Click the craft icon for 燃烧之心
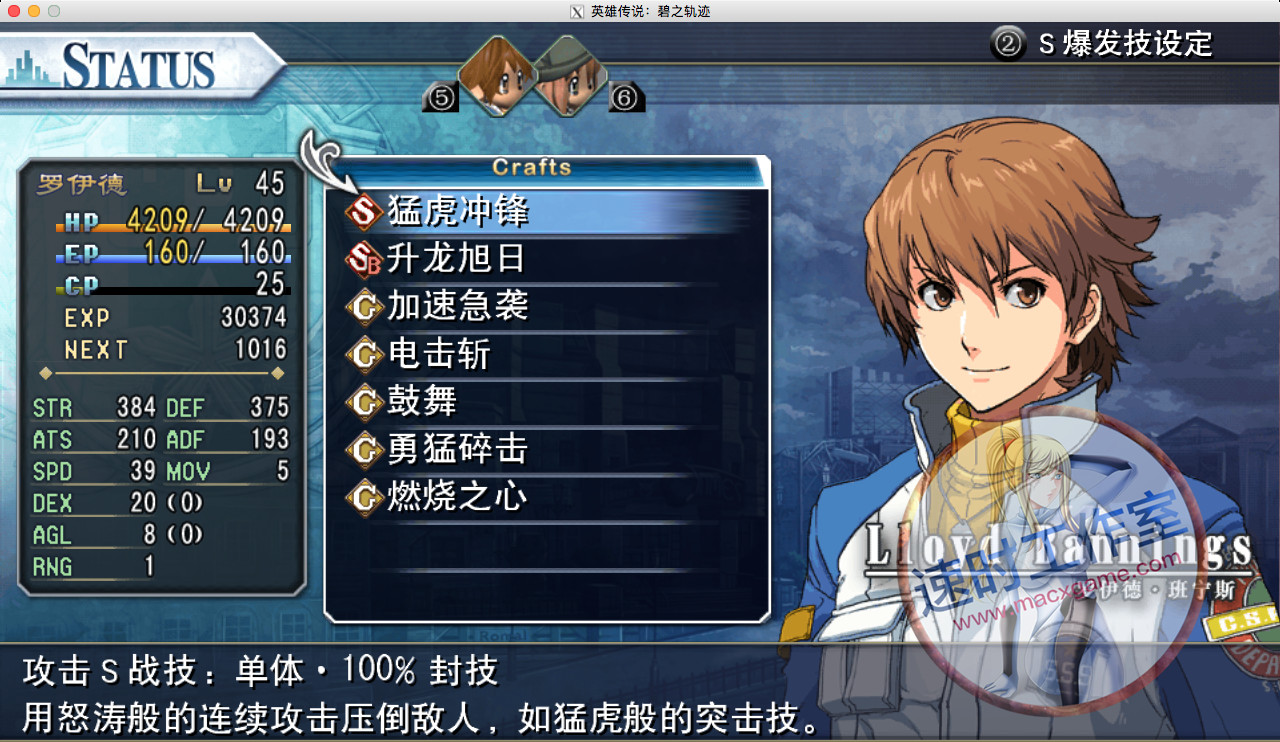 click(x=364, y=497)
